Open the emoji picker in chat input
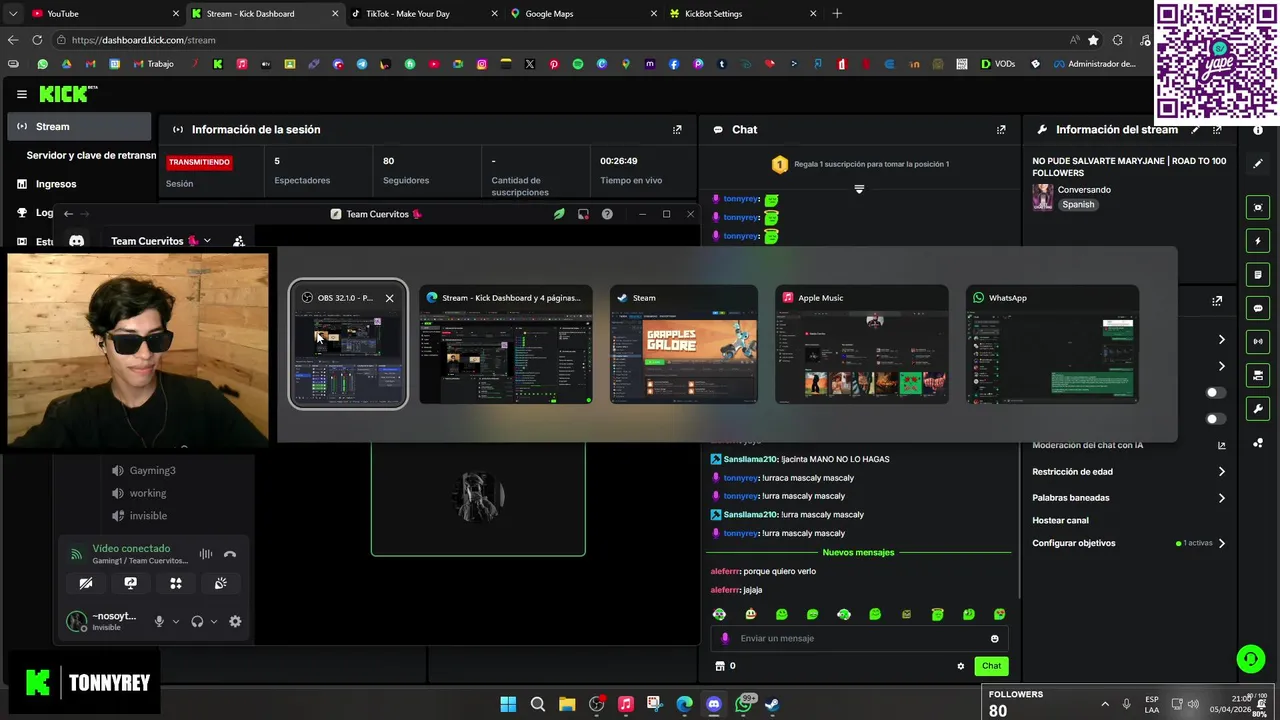 994,639
